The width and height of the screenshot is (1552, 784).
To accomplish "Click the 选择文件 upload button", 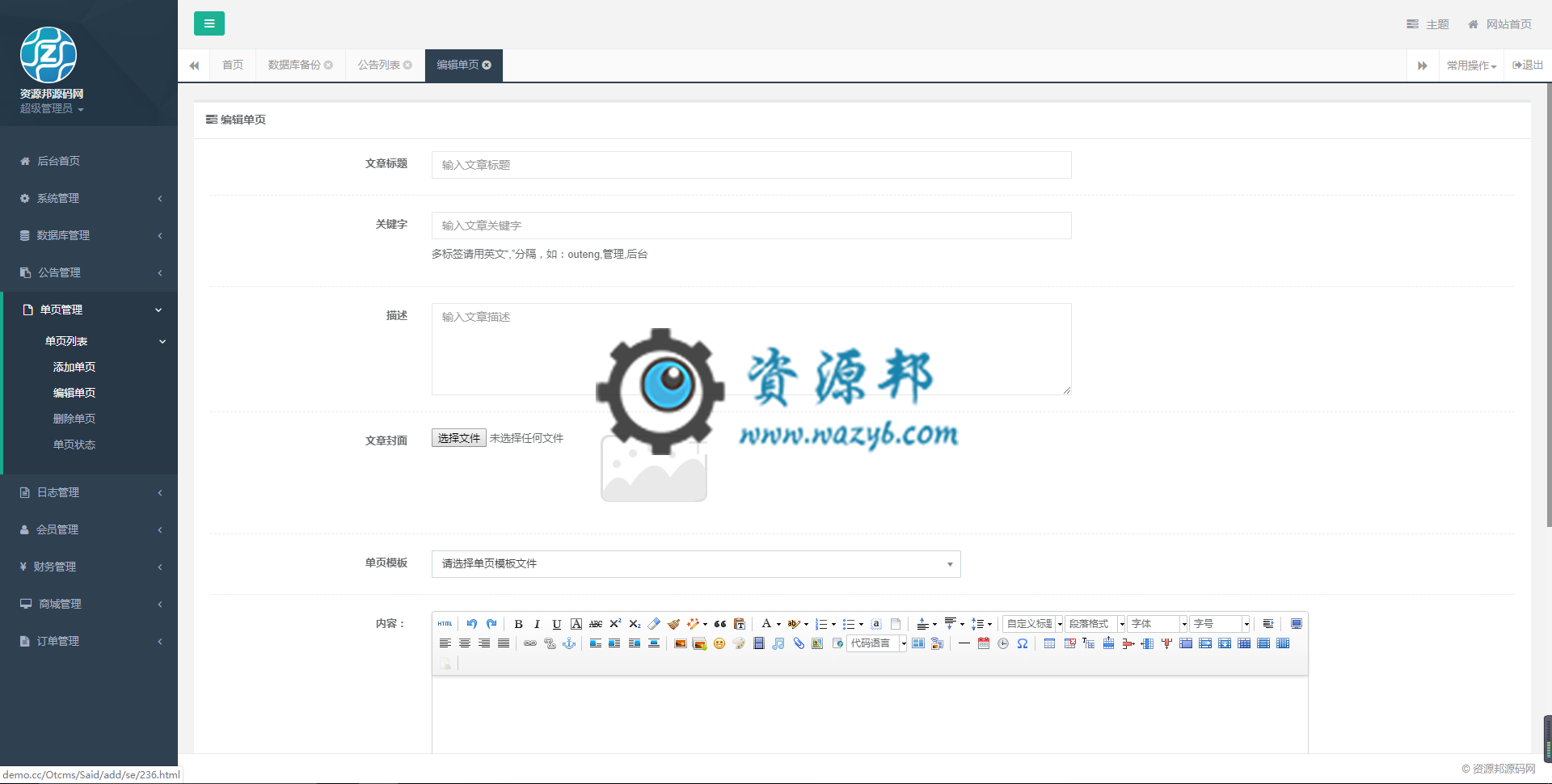I will 459,438.
